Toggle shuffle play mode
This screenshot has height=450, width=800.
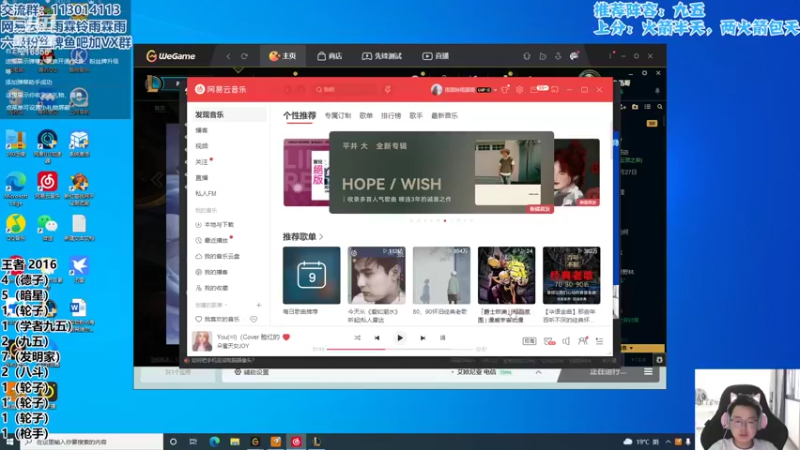357,338
